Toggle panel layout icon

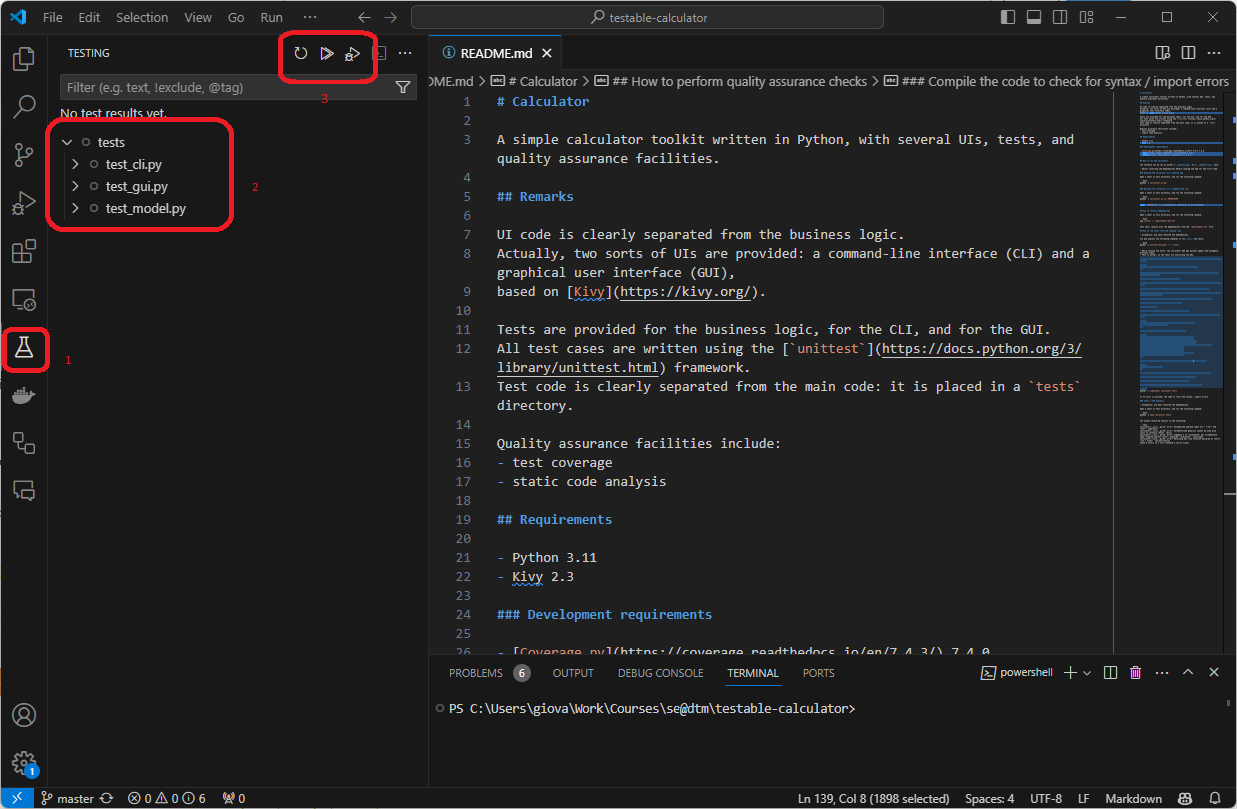[x=1034, y=17]
